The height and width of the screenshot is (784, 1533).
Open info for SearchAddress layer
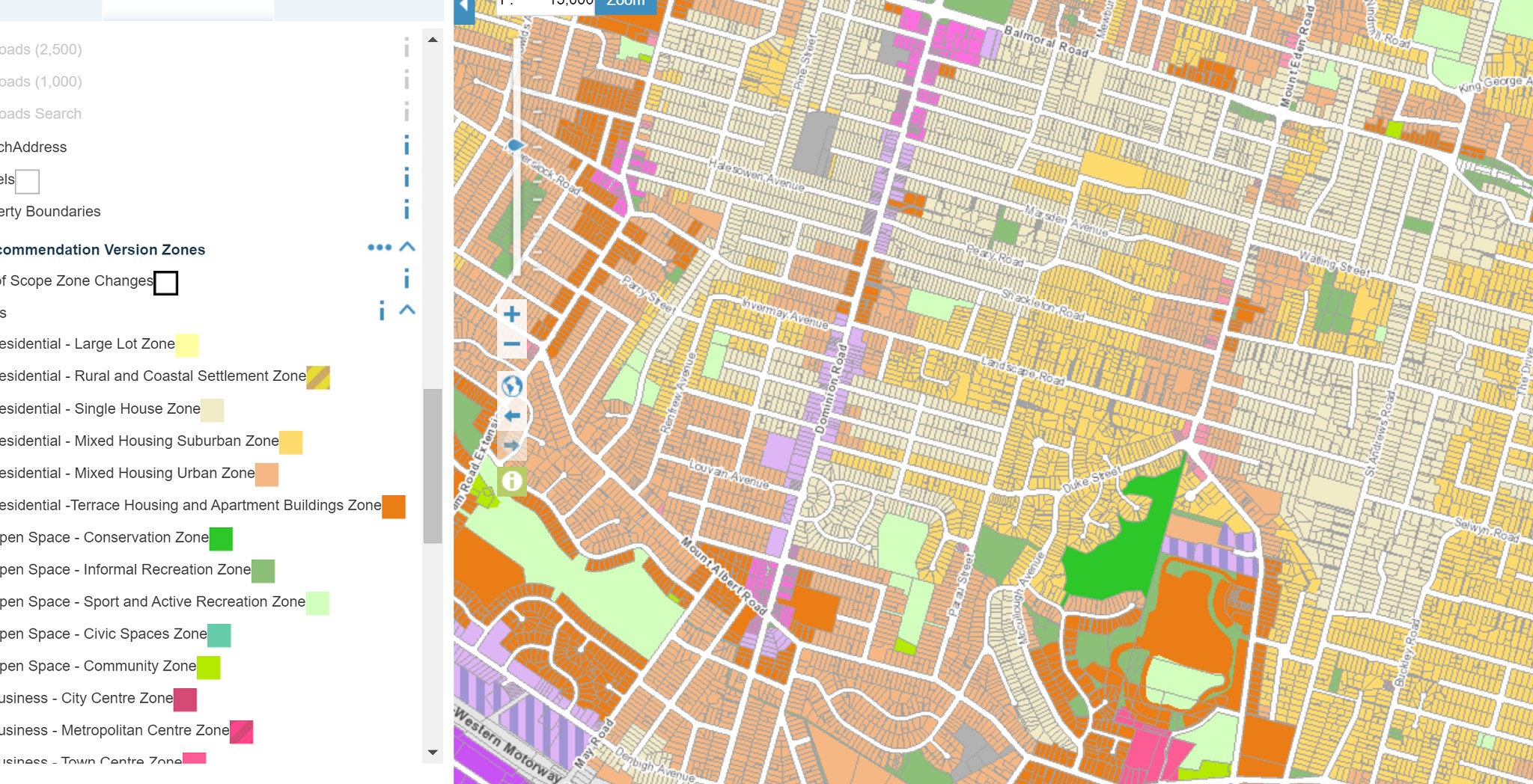(x=406, y=146)
